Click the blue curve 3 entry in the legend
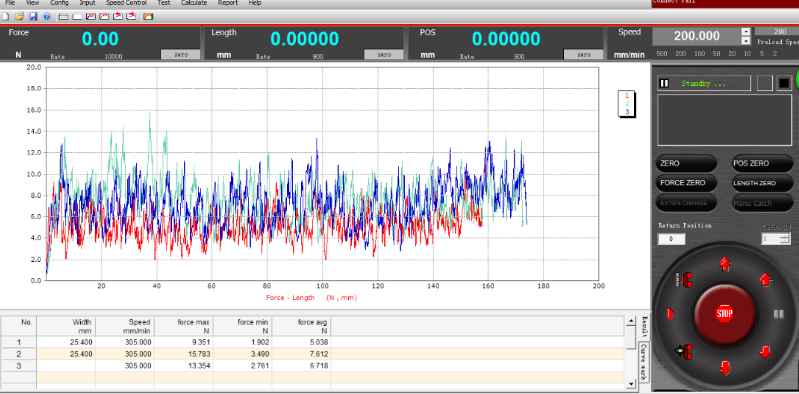799x394 pixels. tap(627, 111)
